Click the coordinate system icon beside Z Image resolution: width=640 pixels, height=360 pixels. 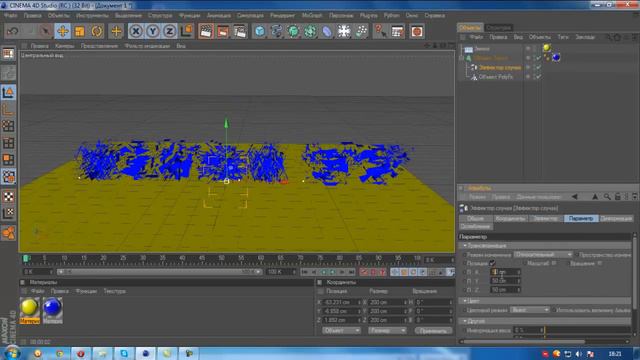(187, 31)
